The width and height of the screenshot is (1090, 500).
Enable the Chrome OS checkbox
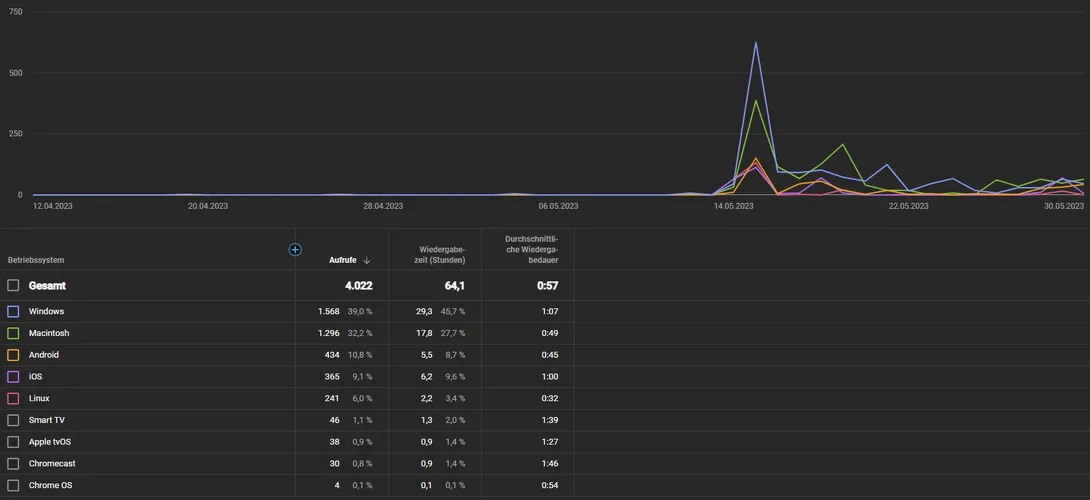[x=13, y=485]
